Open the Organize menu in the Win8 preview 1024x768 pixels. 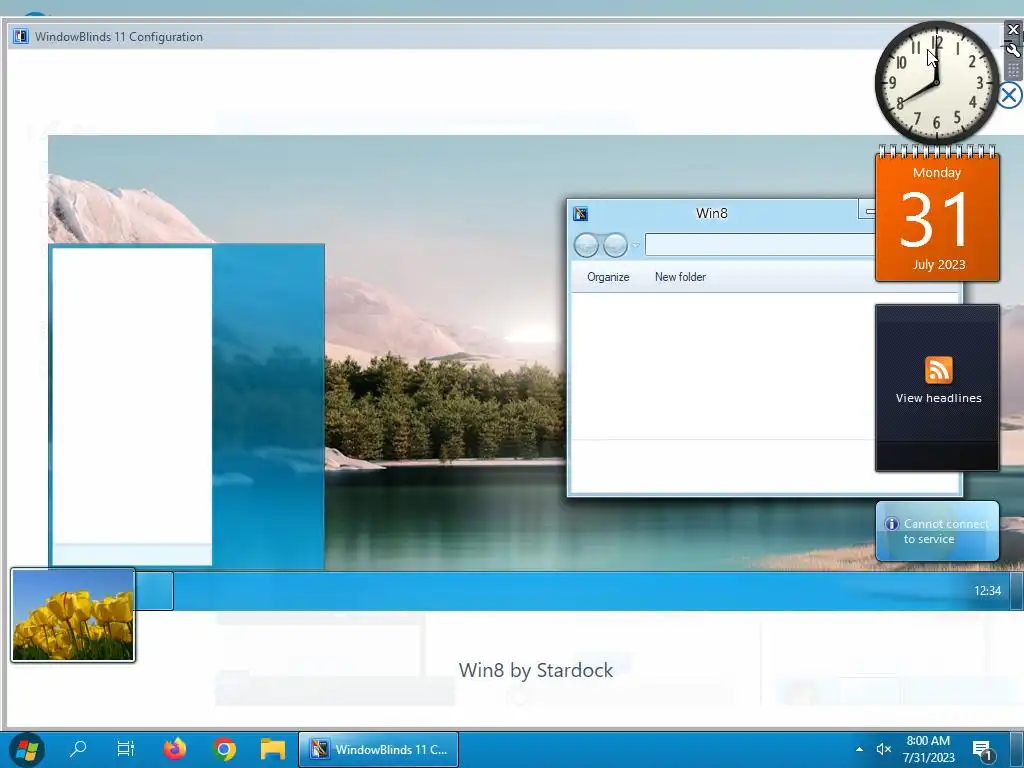(x=608, y=277)
